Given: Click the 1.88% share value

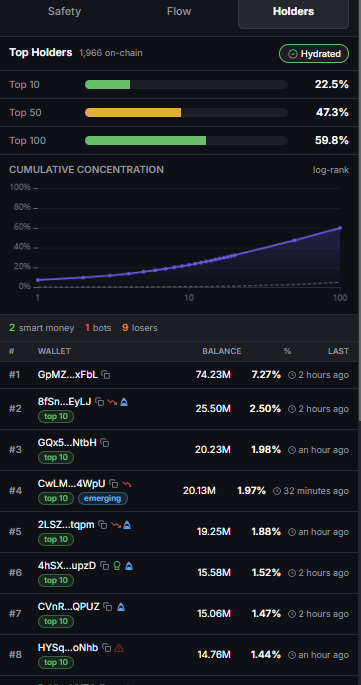Looking at the screenshot, I should (266, 532).
